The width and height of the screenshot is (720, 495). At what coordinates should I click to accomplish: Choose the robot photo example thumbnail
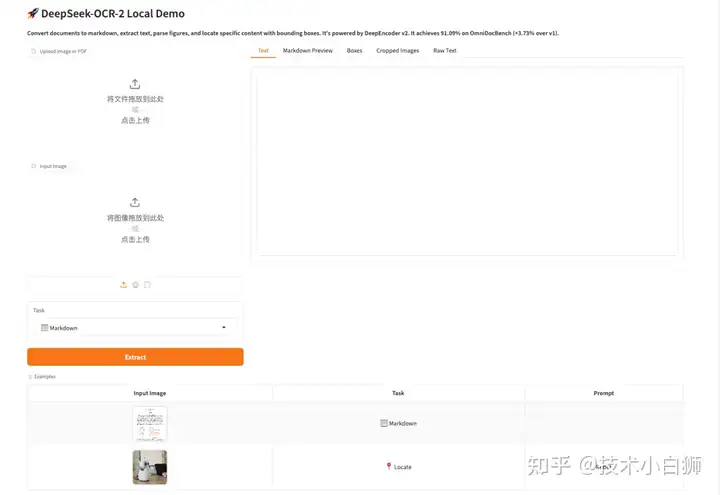tap(150, 467)
